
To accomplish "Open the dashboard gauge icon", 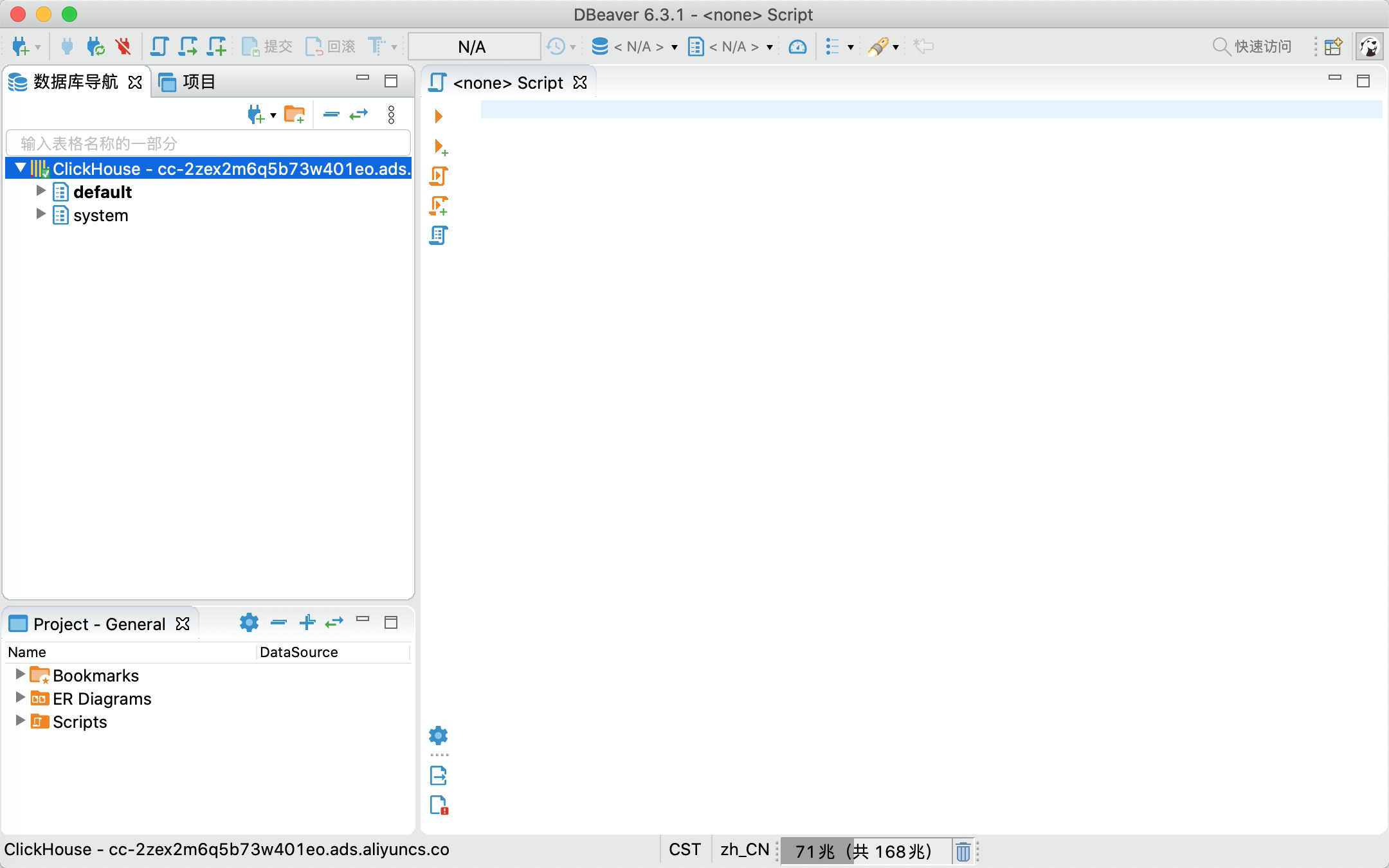I will [x=797, y=46].
